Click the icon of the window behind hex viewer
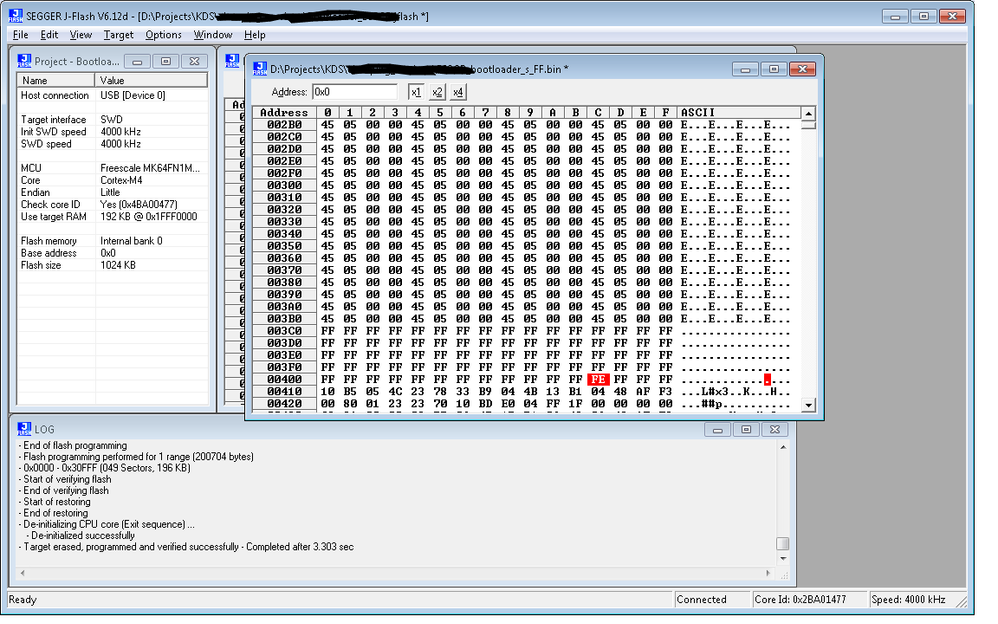Image resolution: width=998 pixels, height=624 pixels. coord(232,61)
